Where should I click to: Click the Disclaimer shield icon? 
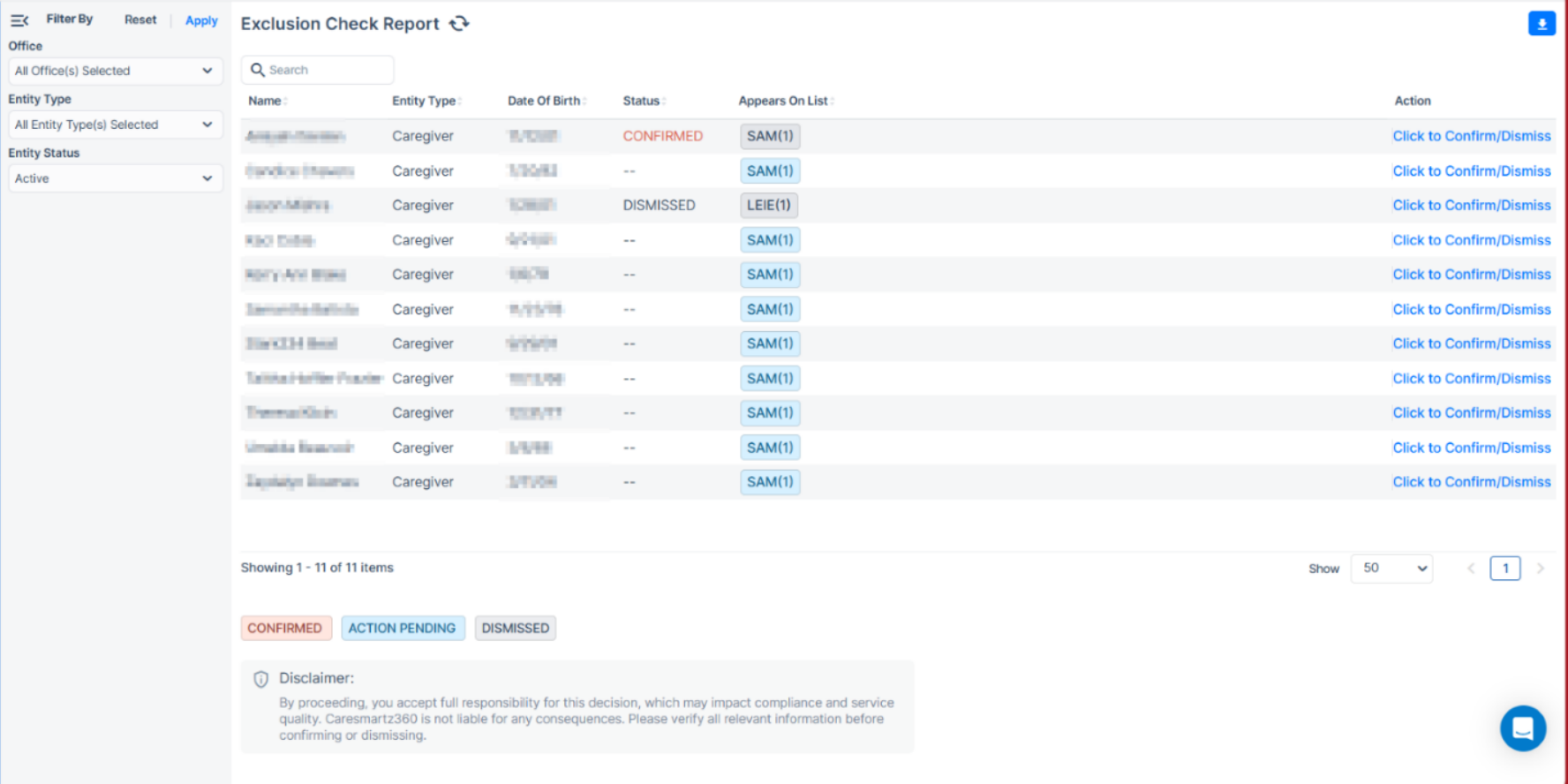click(260, 679)
